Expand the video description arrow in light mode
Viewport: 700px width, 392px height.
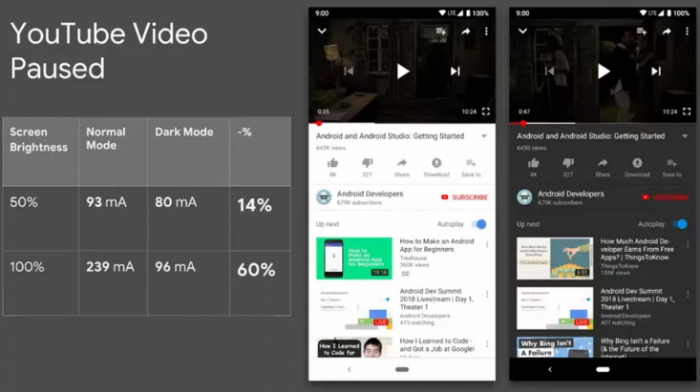pyautogui.click(x=484, y=136)
